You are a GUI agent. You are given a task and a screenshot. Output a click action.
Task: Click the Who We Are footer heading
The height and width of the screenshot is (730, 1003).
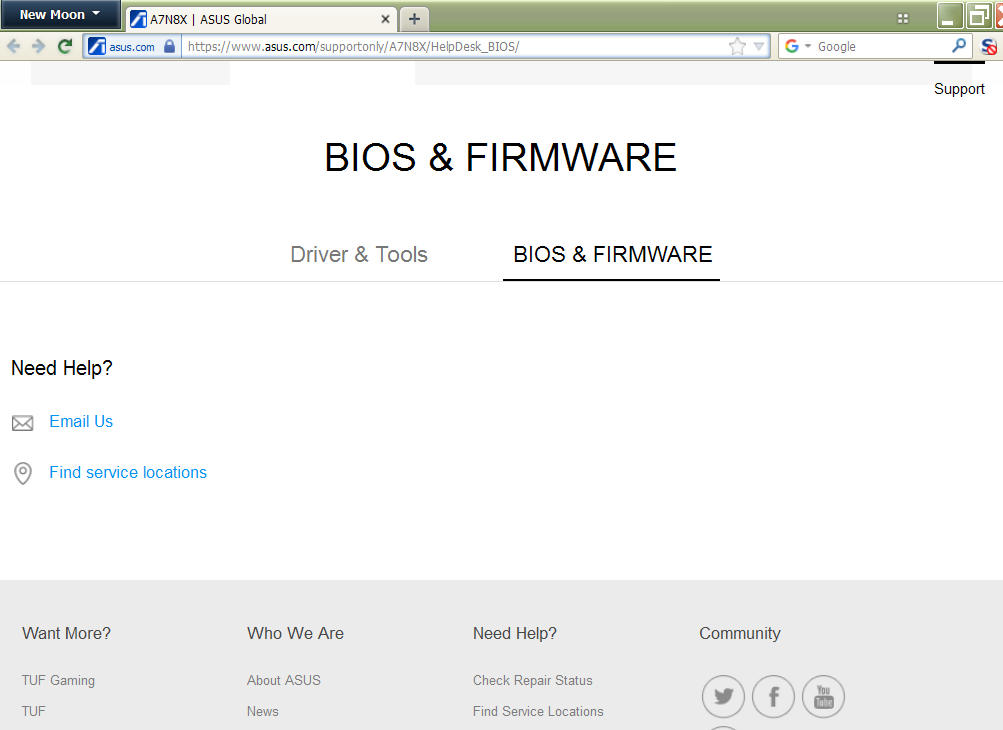[x=296, y=633]
